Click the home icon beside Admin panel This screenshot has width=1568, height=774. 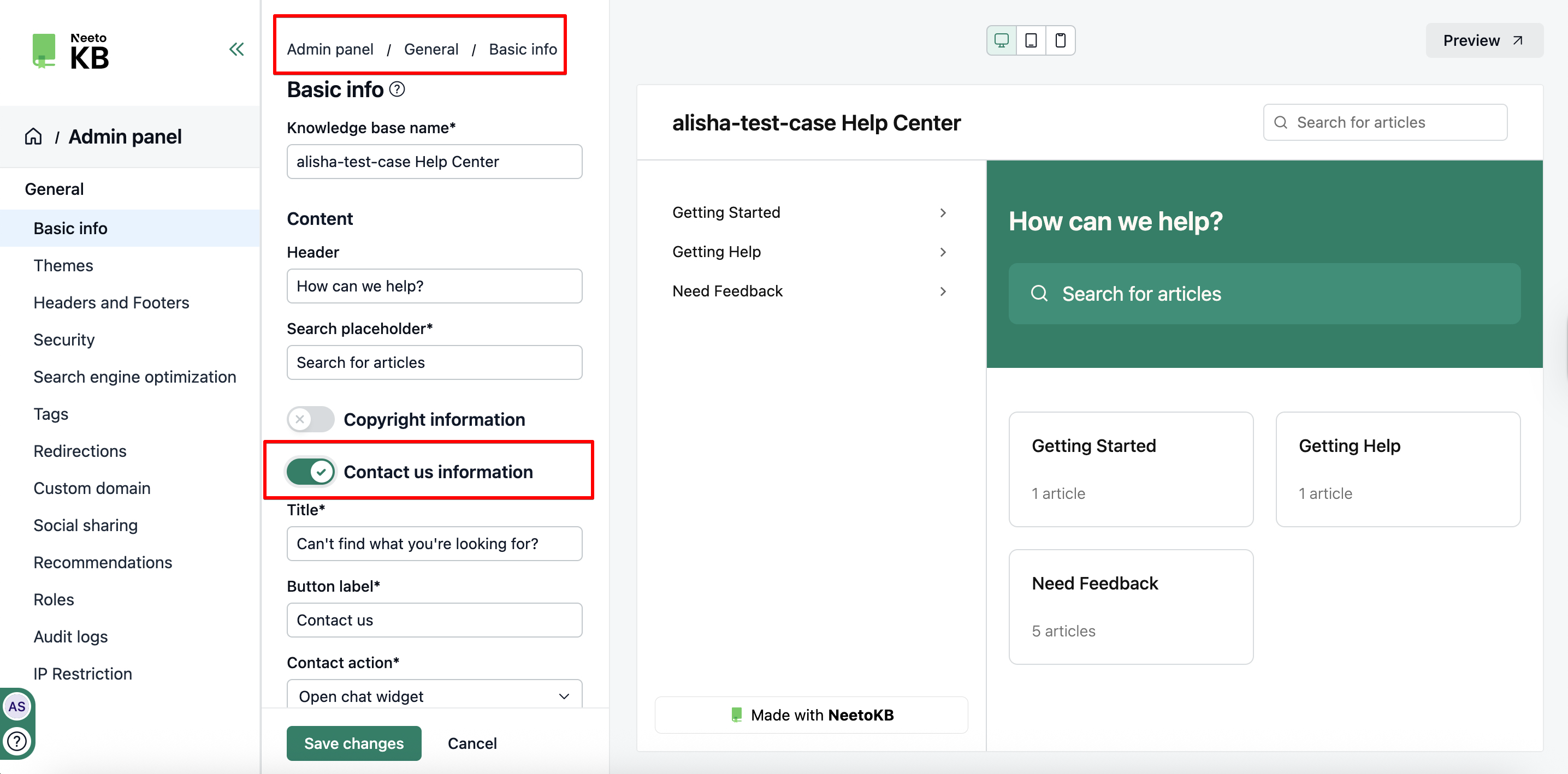33,136
